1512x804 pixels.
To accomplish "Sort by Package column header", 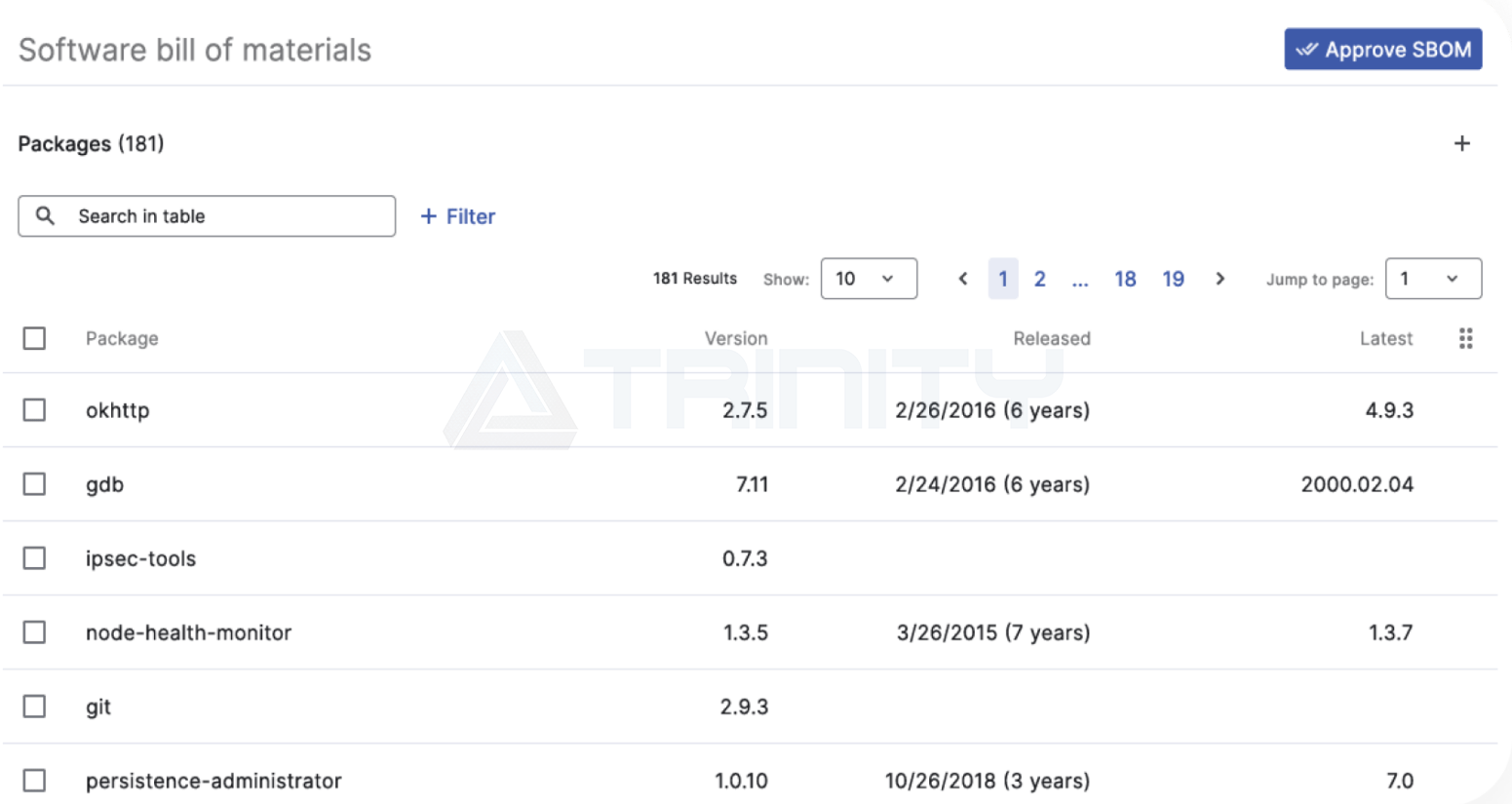I will click(122, 338).
